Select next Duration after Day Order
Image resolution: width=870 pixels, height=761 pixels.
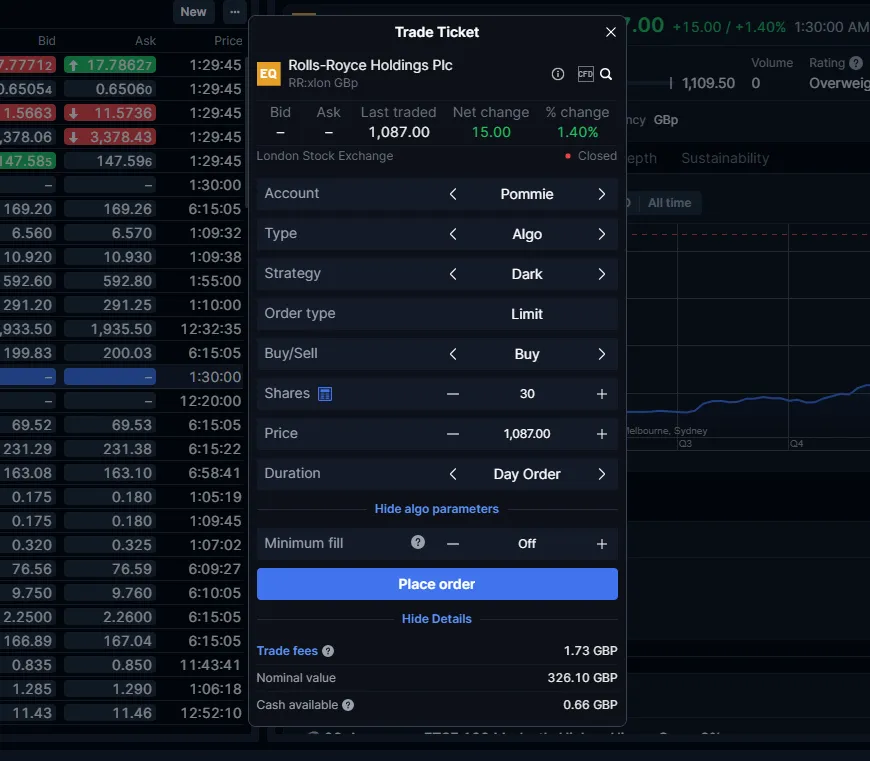(601, 474)
